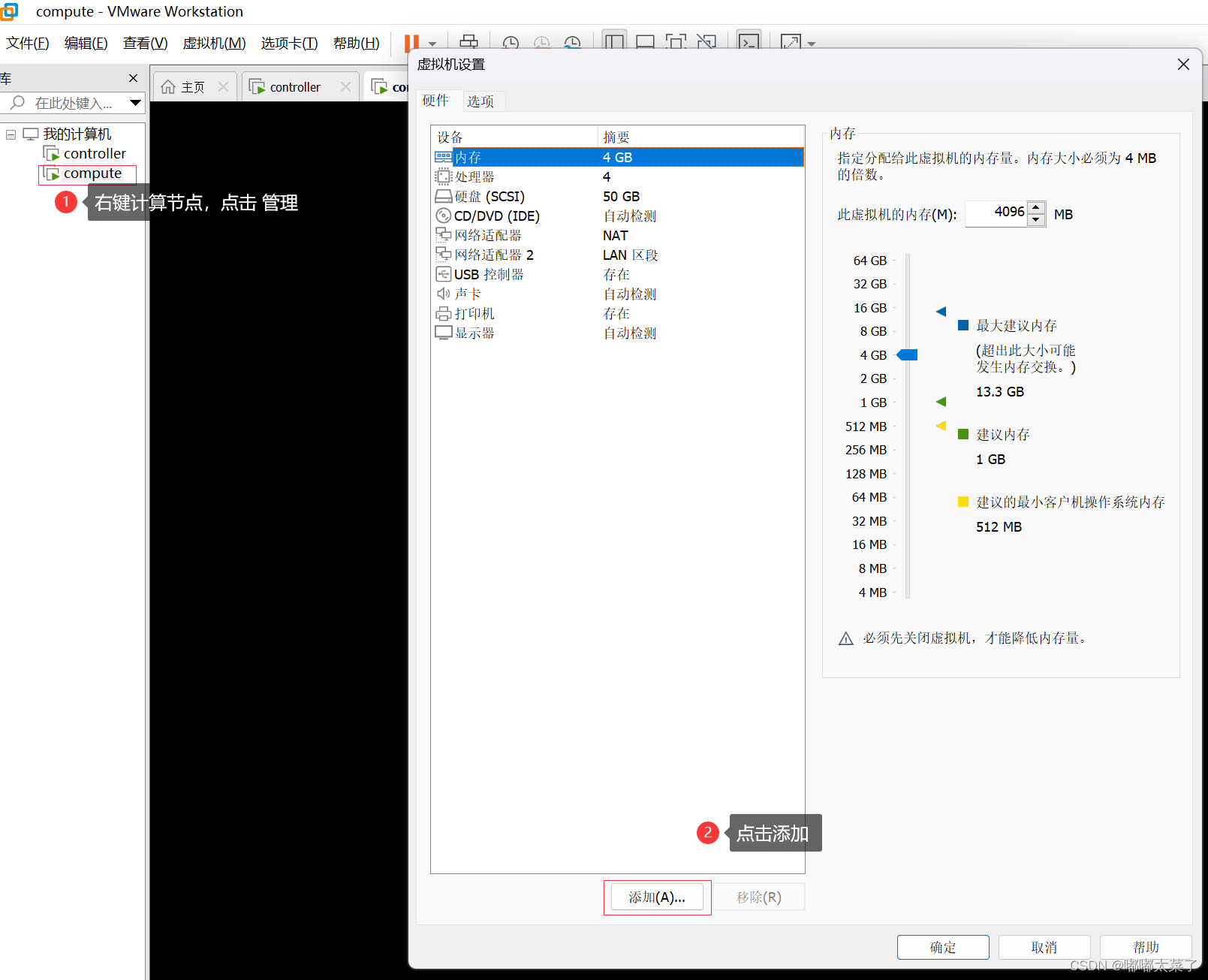Viewport: 1208px width, 980px height.
Task: Open the 虚拟机(M) menu
Action: click(214, 43)
